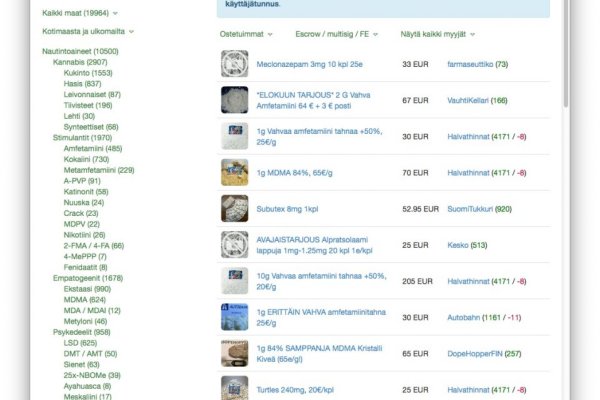Select the Ayahuasca (8) subcategory
Viewport: 600px width, 400px height.
pyautogui.click(x=87, y=386)
